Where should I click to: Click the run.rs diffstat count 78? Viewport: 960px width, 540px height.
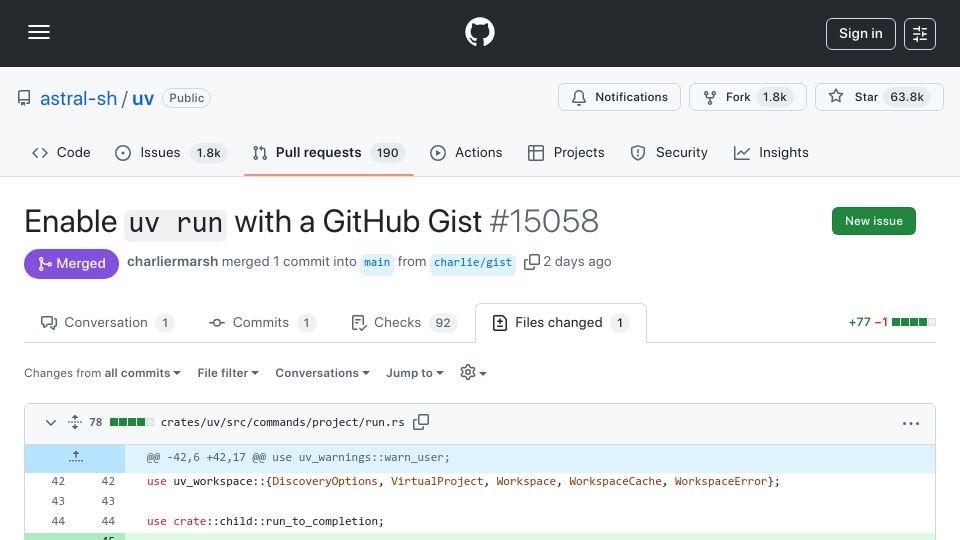coord(96,422)
